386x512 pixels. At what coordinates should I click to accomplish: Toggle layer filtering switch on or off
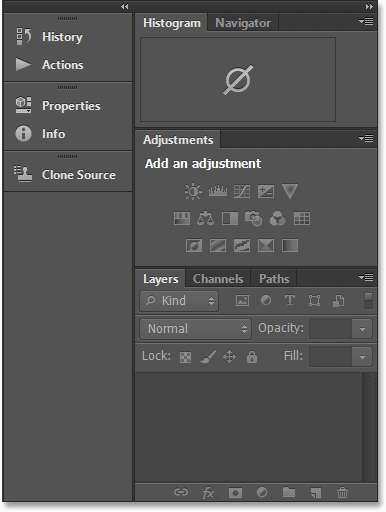click(x=368, y=301)
